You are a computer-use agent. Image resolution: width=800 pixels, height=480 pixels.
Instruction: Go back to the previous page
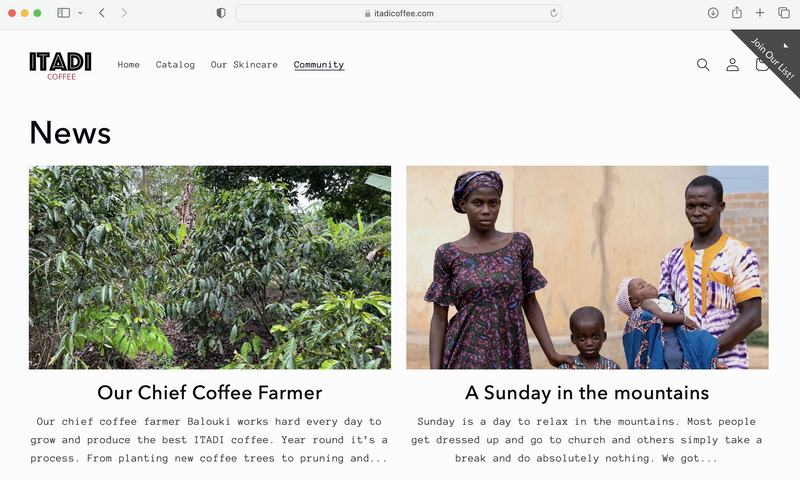(102, 13)
